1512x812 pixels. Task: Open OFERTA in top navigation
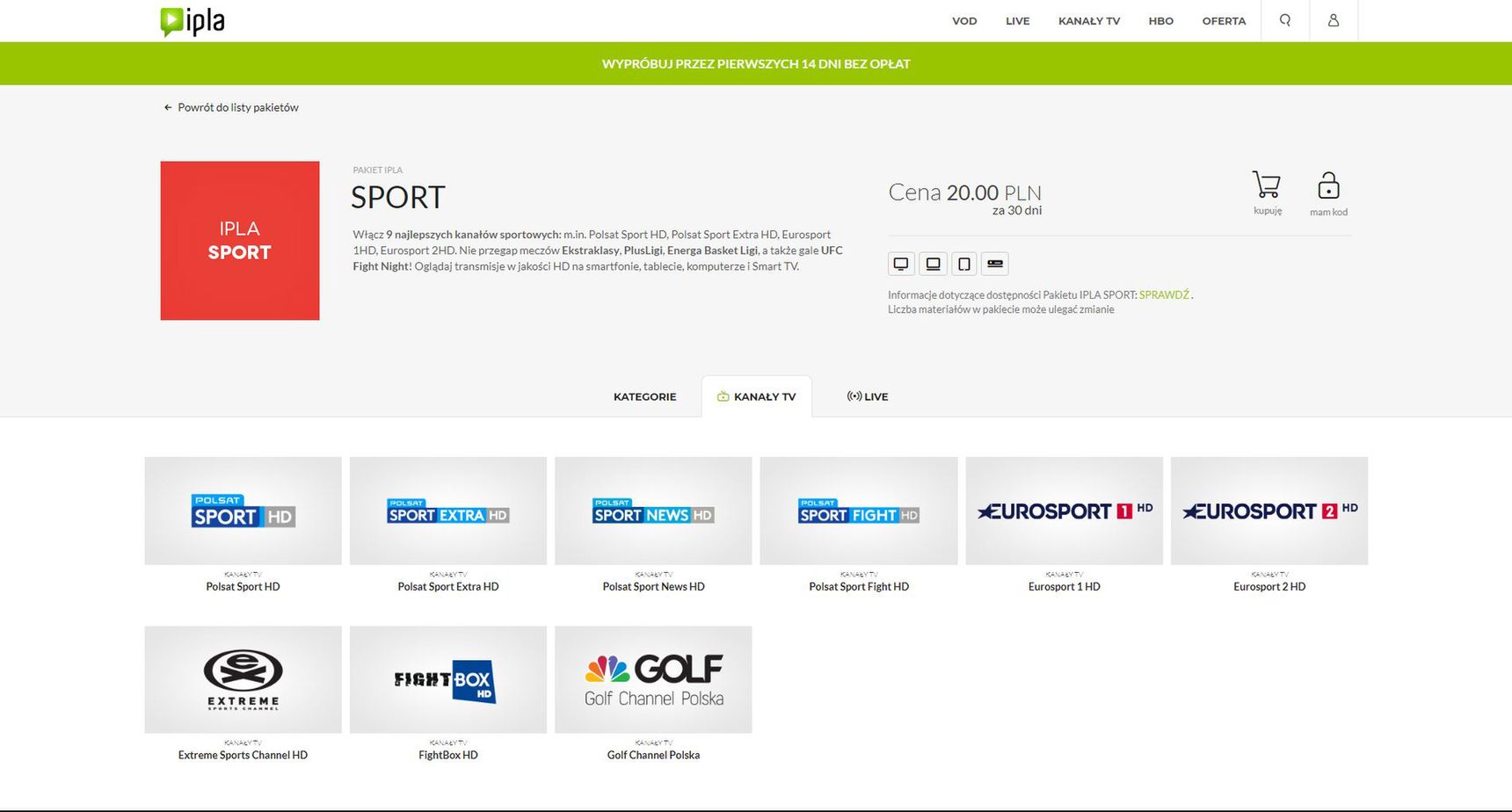pyautogui.click(x=1224, y=21)
